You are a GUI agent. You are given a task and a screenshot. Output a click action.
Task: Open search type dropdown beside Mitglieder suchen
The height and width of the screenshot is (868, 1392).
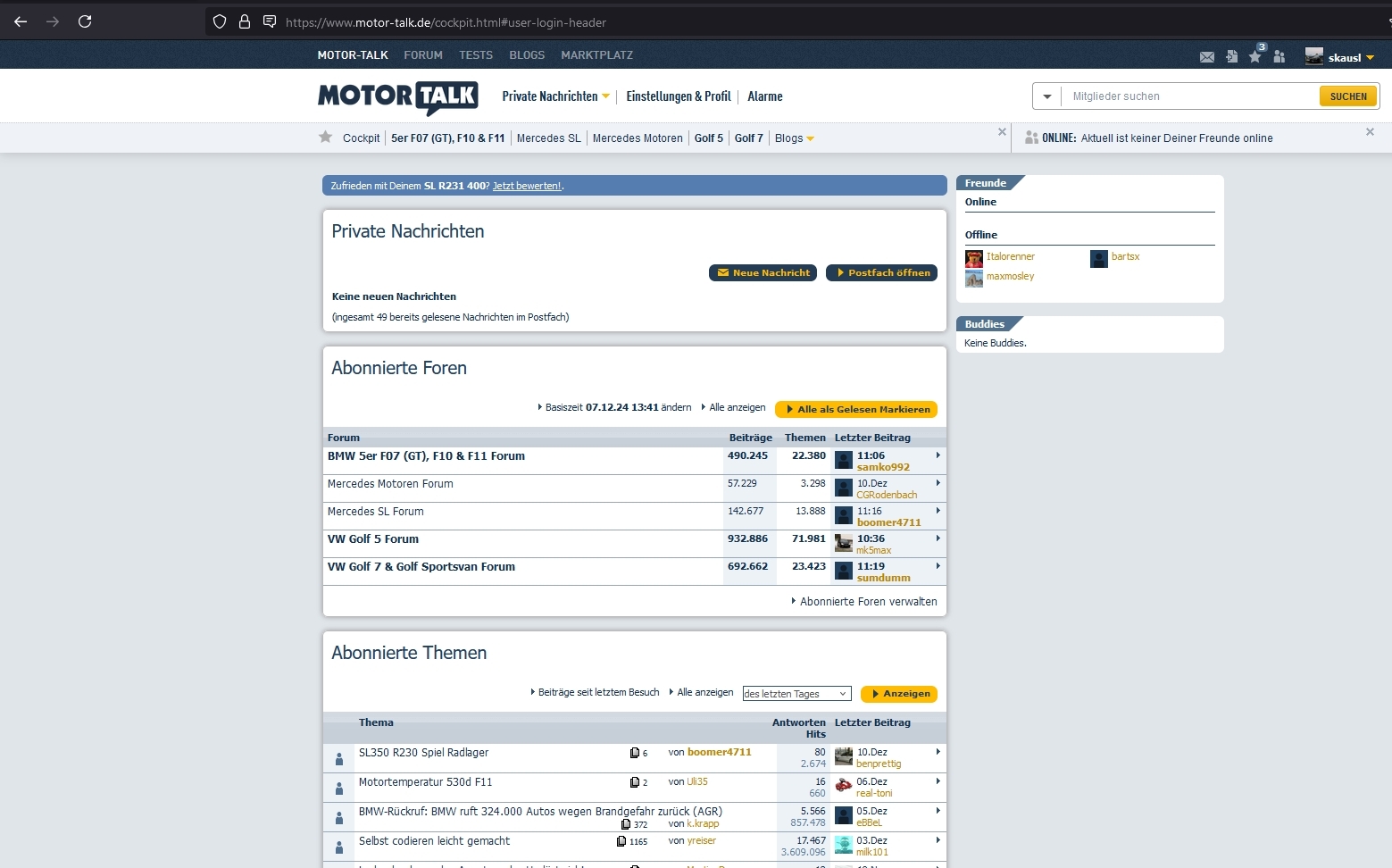(1047, 96)
